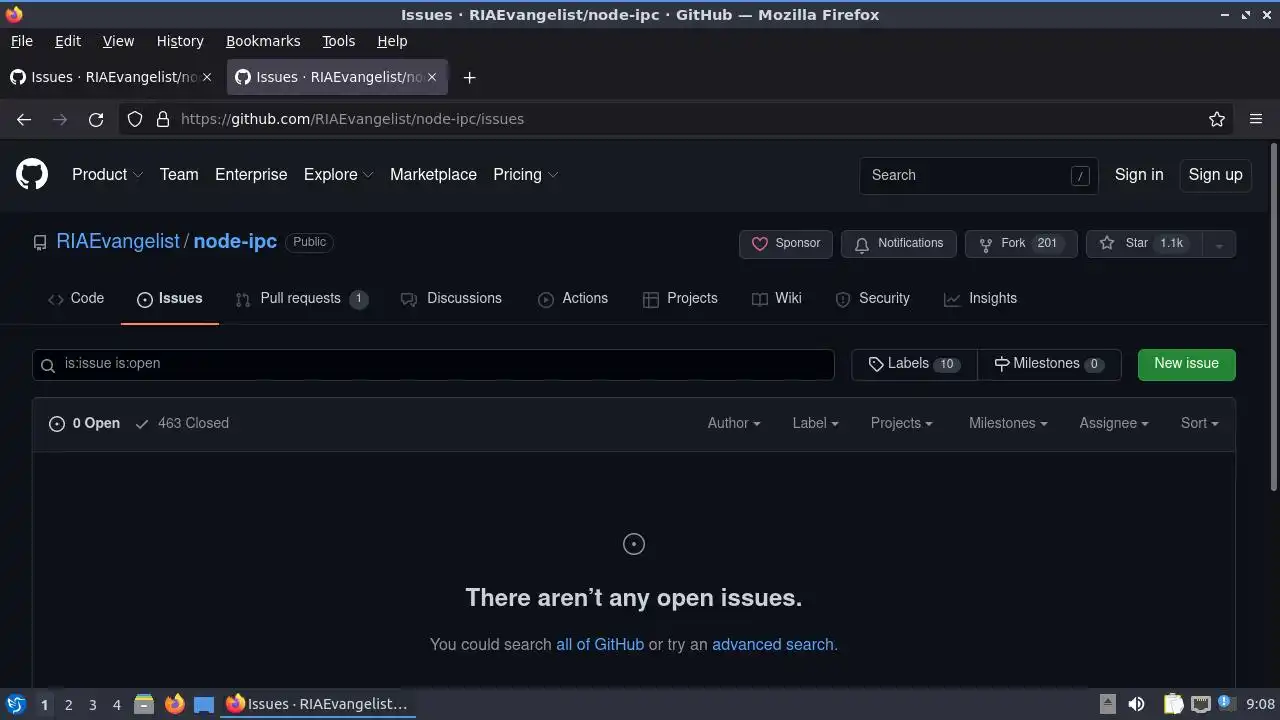The width and height of the screenshot is (1280, 720).
Task: Expand the Label filter dropdown
Action: 815,423
